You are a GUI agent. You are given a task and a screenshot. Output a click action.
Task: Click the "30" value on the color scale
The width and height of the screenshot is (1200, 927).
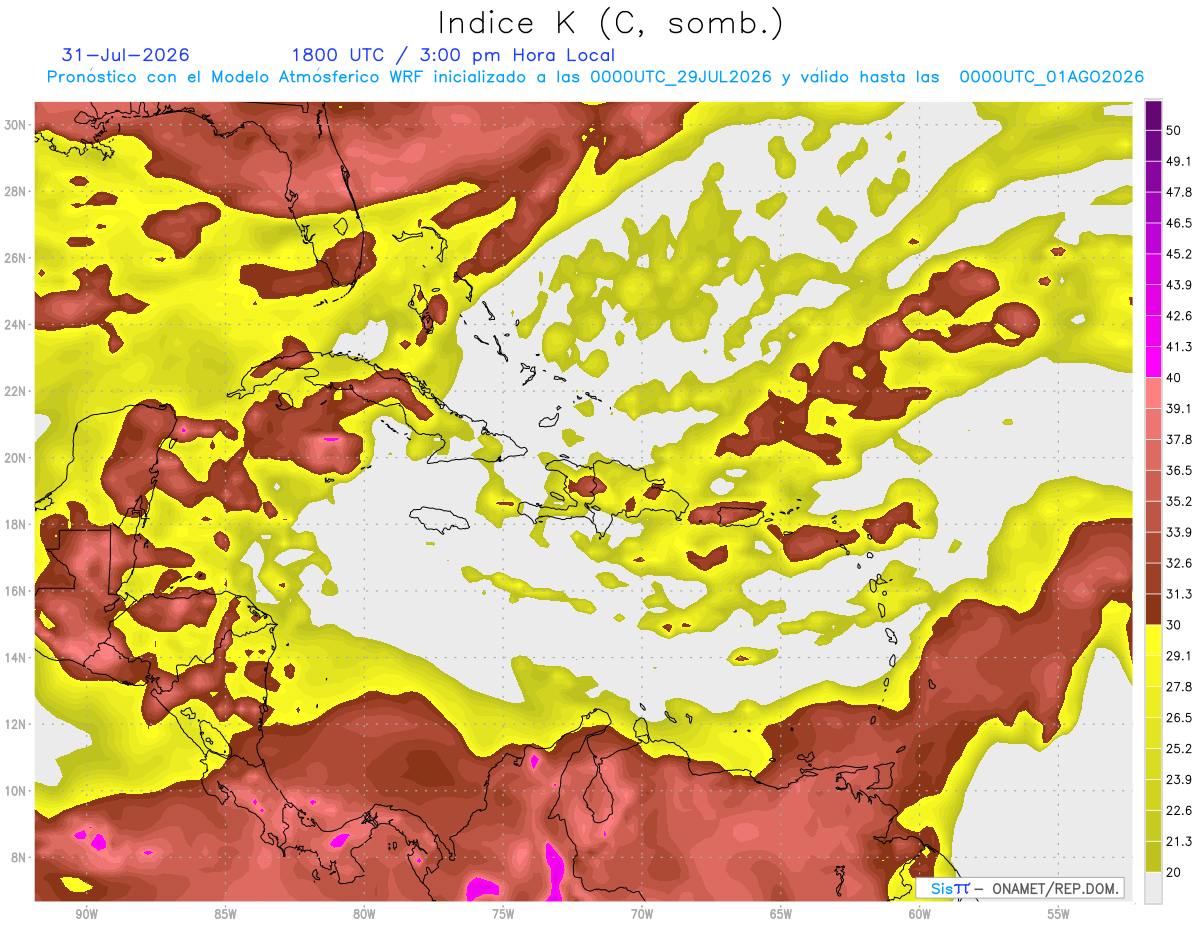point(1175,625)
